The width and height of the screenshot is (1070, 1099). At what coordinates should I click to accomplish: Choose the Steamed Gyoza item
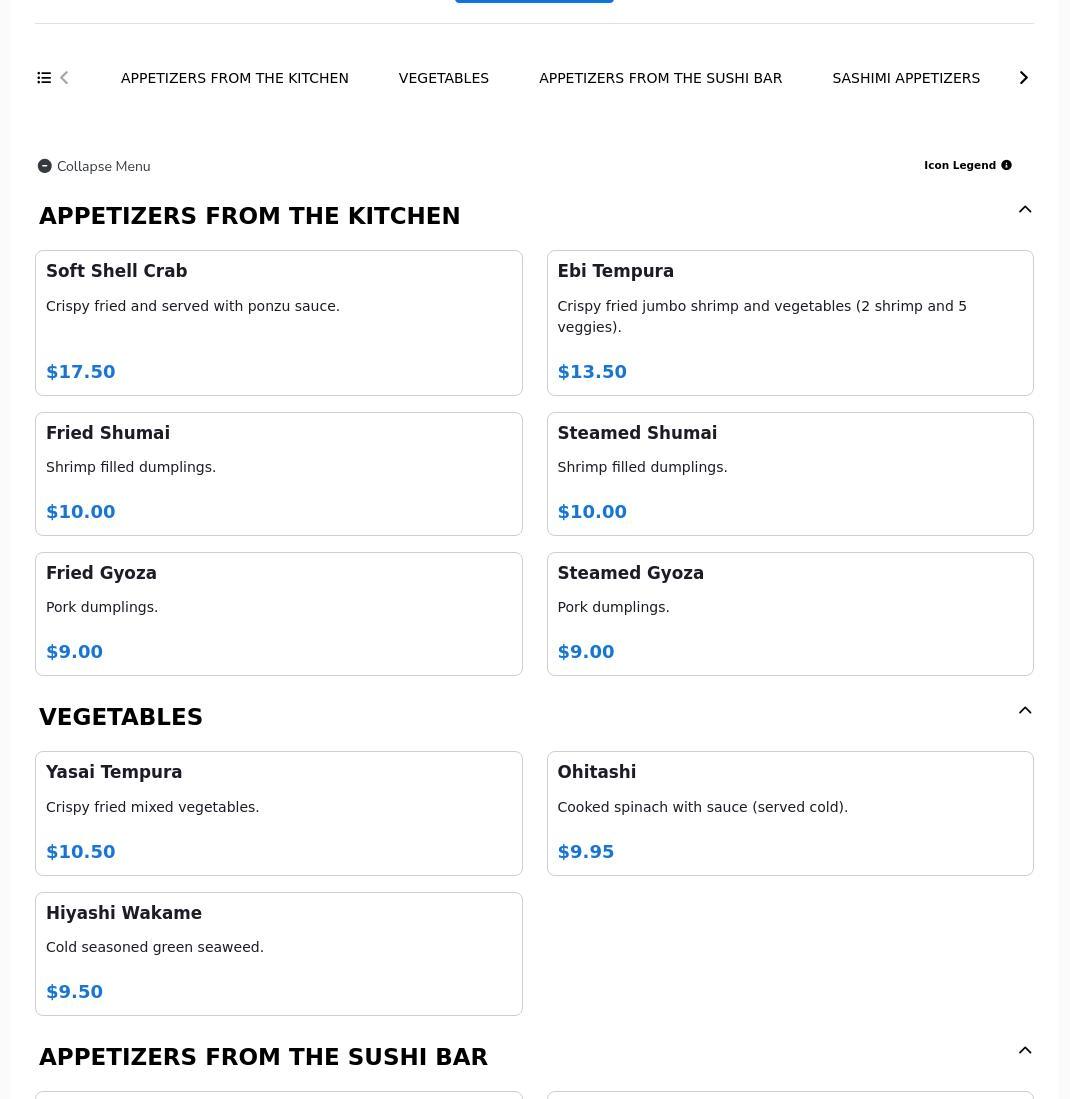[x=789, y=613]
